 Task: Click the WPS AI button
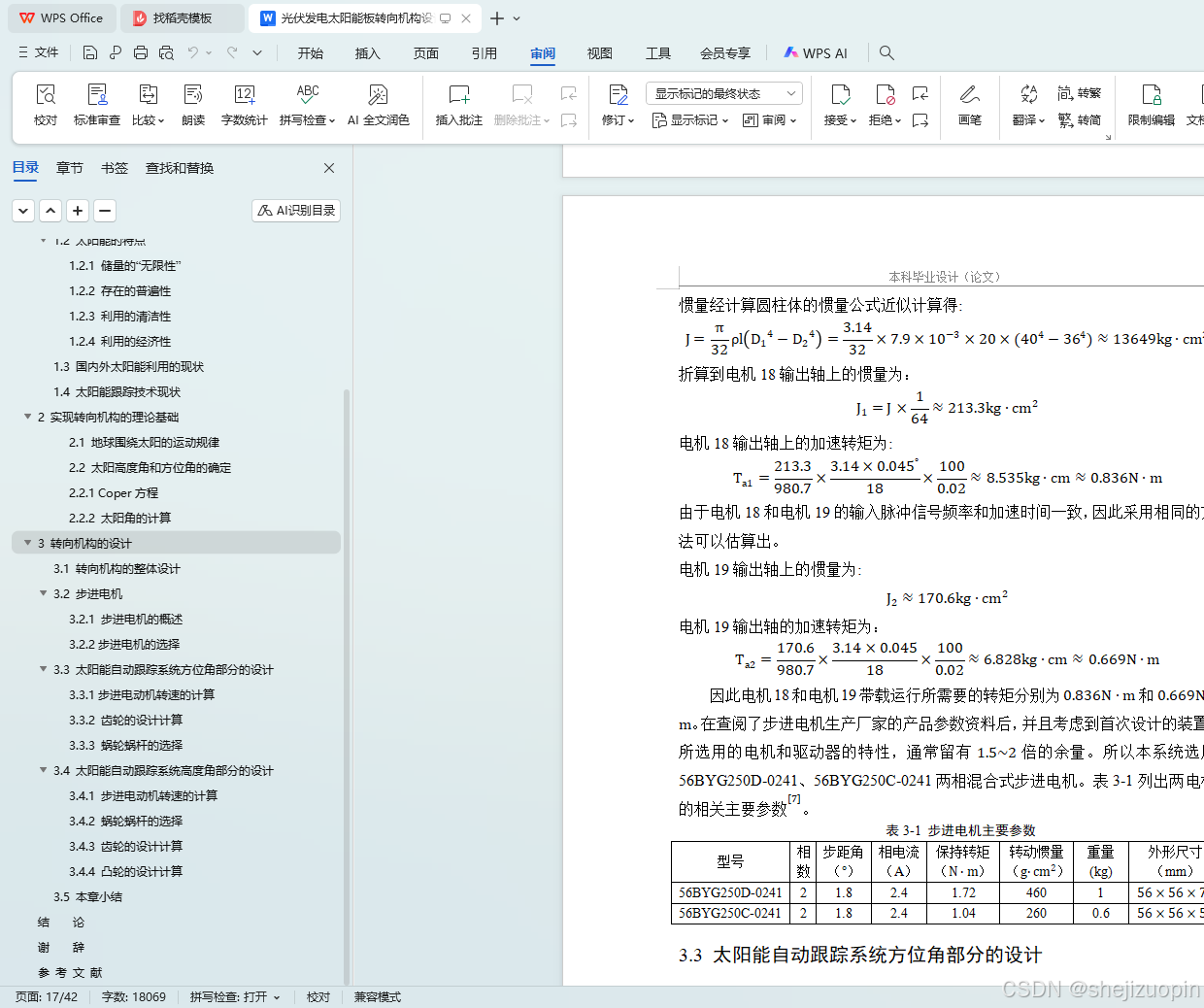click(x=816, y=53)
